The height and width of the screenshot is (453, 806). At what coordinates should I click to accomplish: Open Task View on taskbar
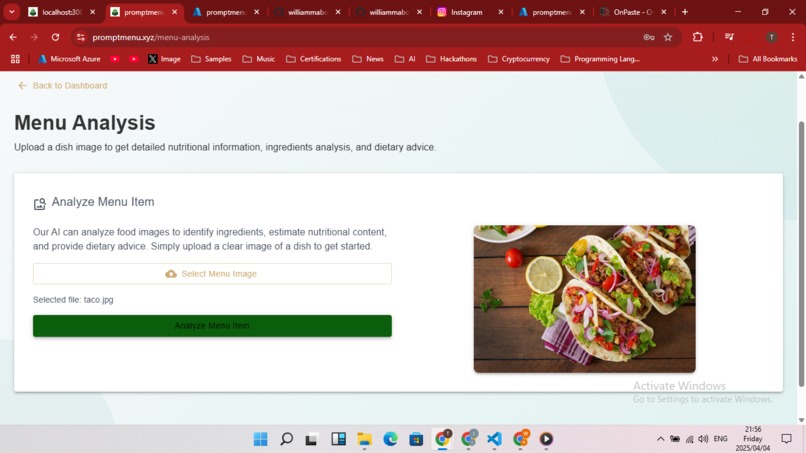click(x=312, y=439)
